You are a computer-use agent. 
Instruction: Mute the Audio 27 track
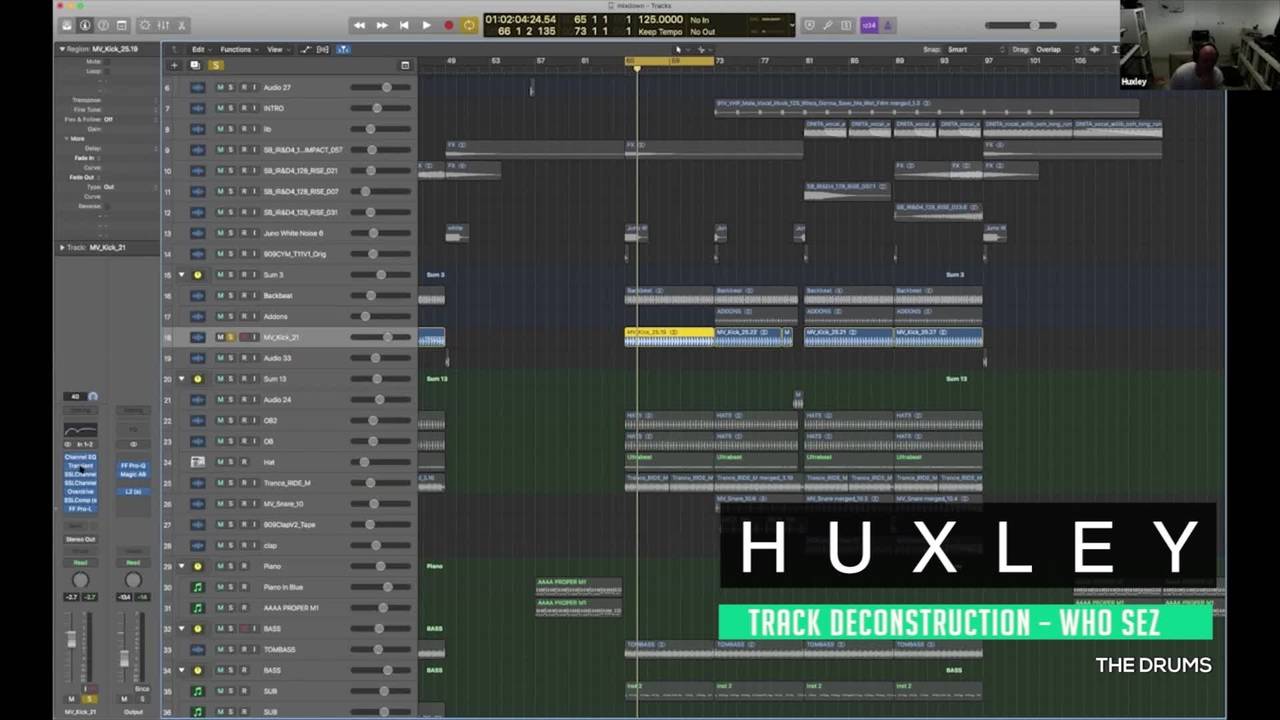coord(220,87)
